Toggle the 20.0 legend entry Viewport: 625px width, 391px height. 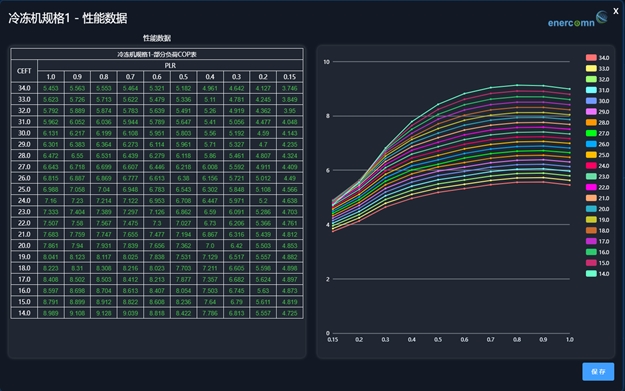point(597,209)
